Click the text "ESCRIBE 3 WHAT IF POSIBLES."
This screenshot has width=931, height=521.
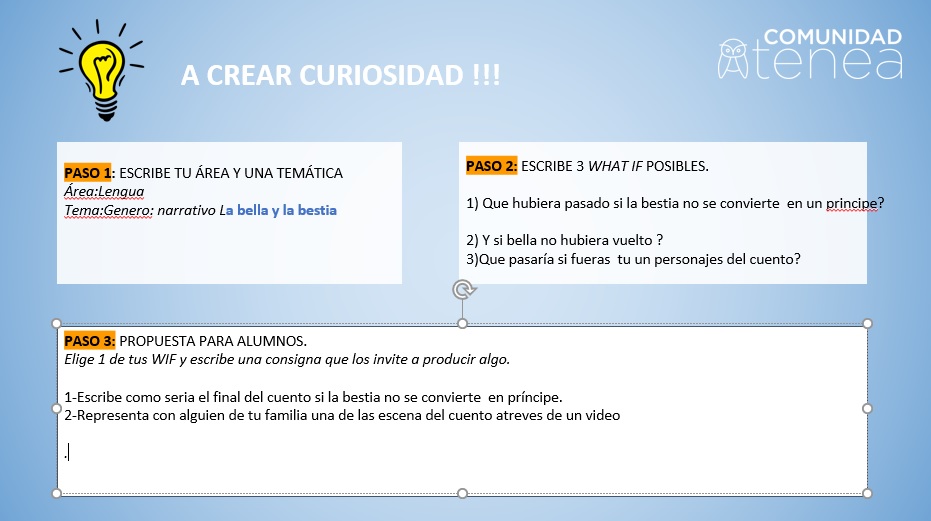615,166
